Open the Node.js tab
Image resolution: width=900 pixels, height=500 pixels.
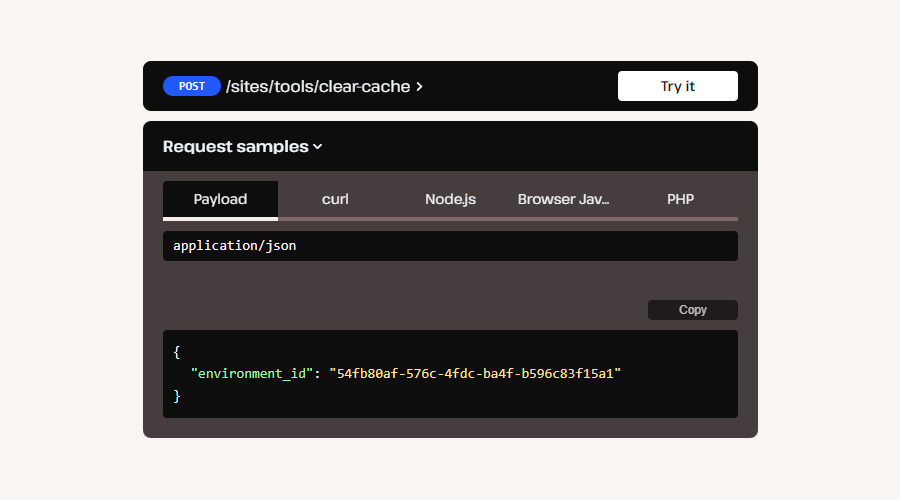point(451,200)
